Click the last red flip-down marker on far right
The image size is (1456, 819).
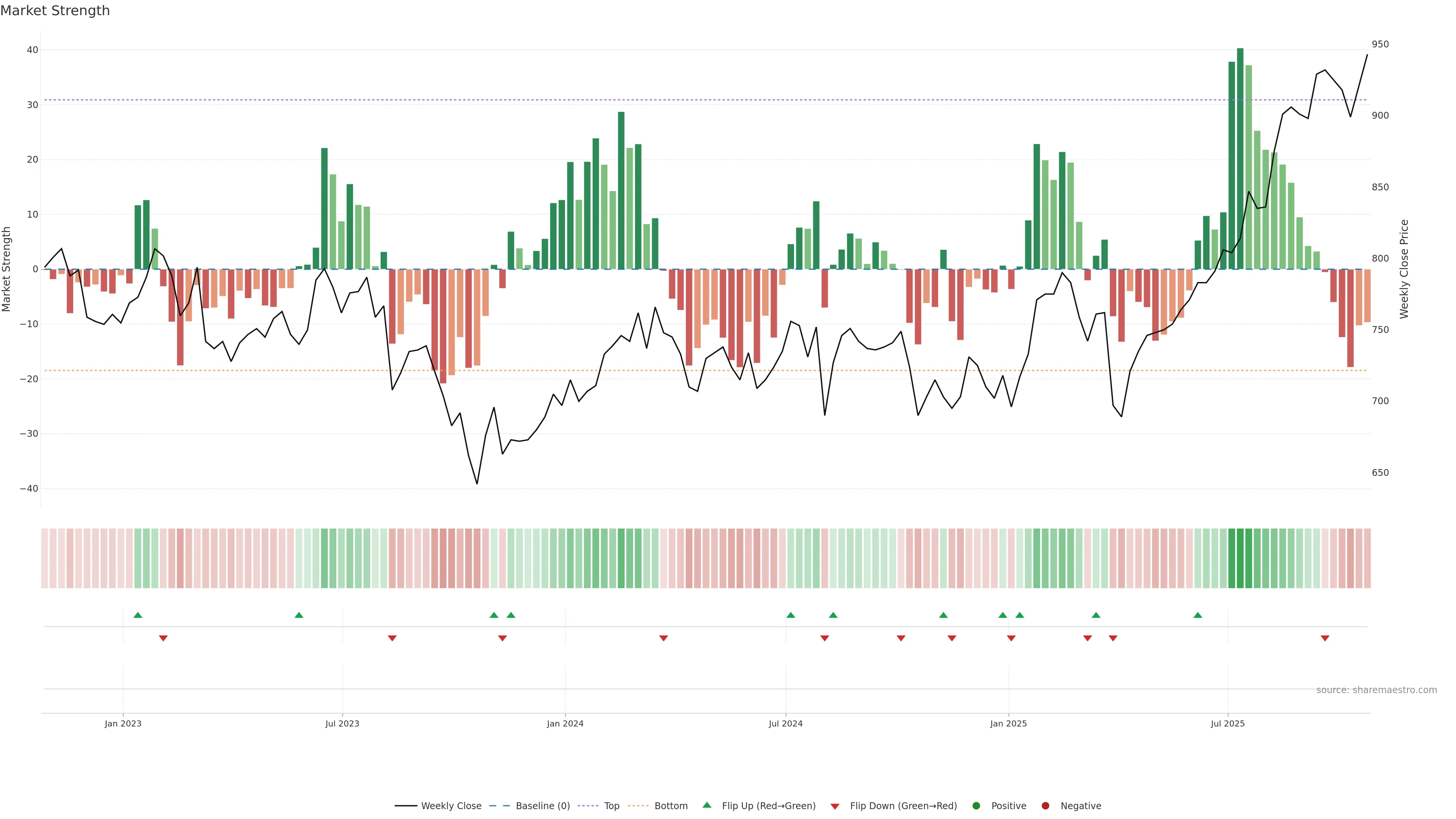coord(1325,638)
